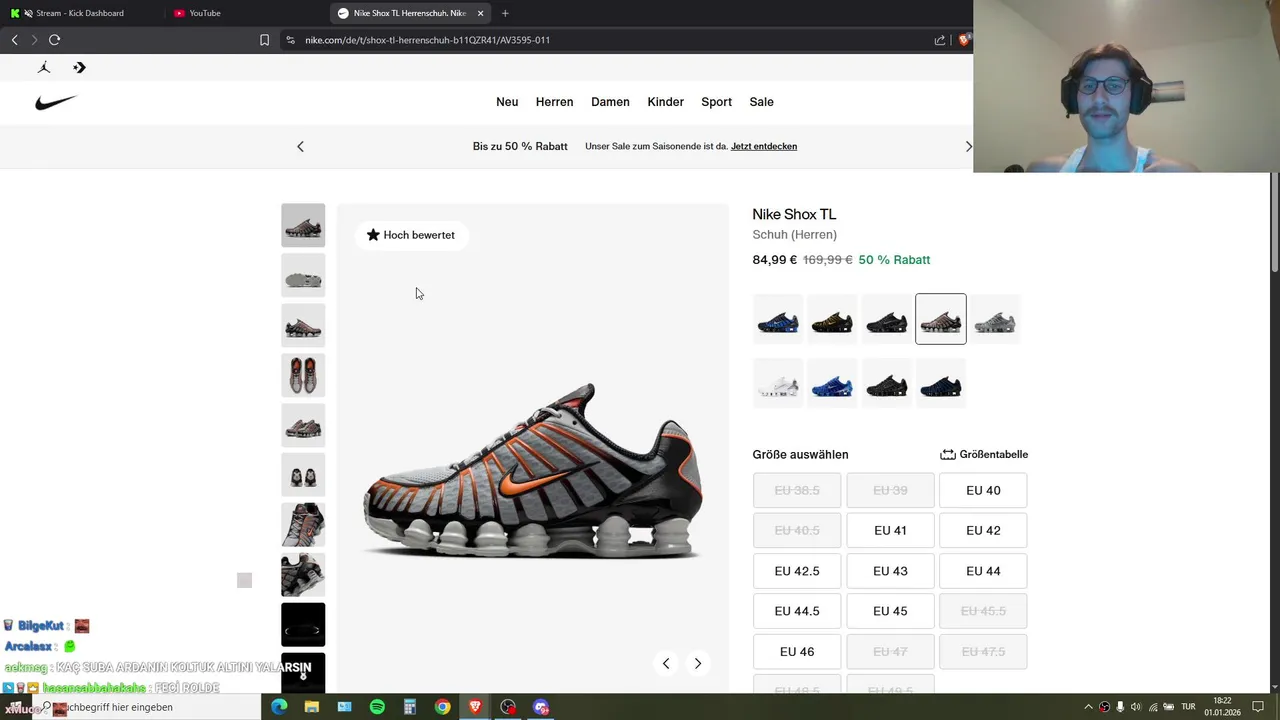Click the share icon in address bar
Image resolution: width=1280 pixels, height=720 pixels.
[940, 40]
